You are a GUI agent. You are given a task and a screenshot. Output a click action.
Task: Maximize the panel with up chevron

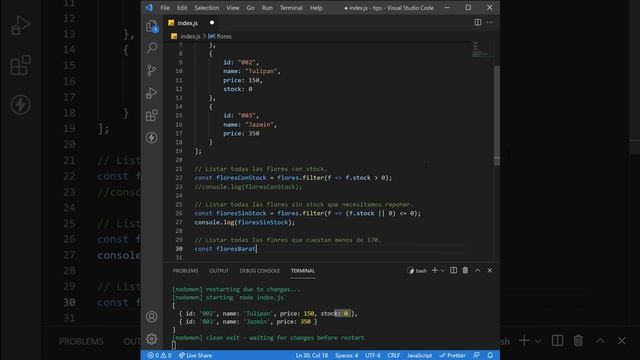[x=478, y=270]
